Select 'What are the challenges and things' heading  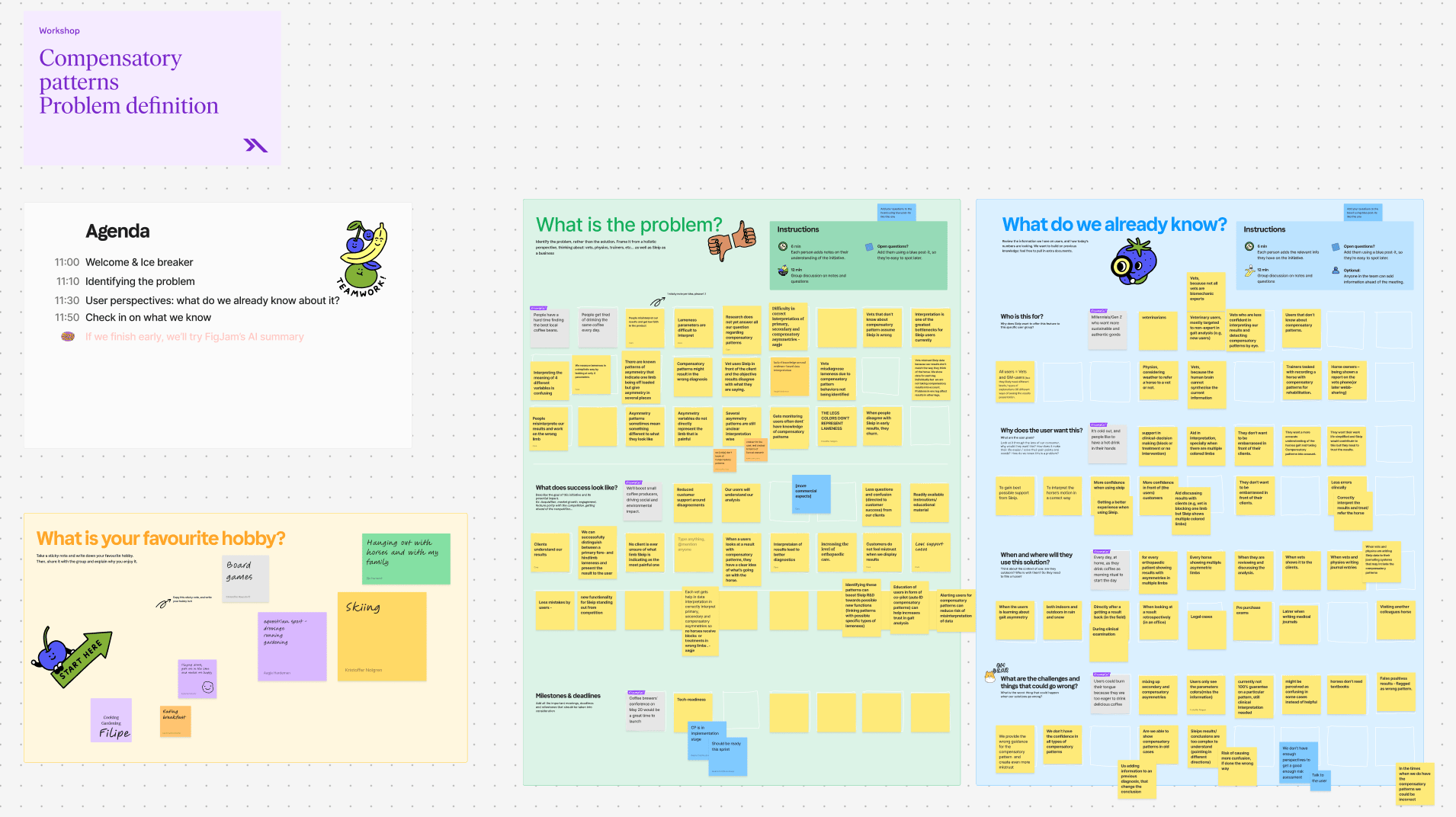click(x=1040, y=682)
